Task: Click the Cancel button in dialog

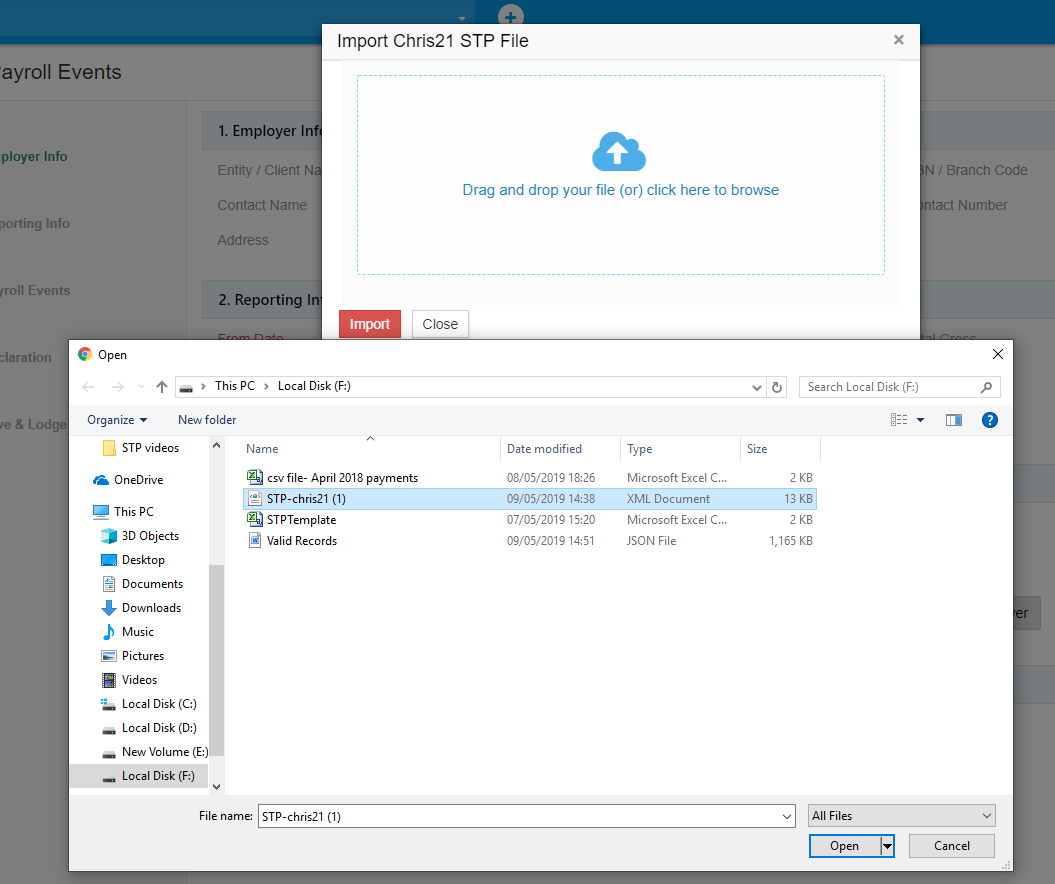Action: (951, 846)
